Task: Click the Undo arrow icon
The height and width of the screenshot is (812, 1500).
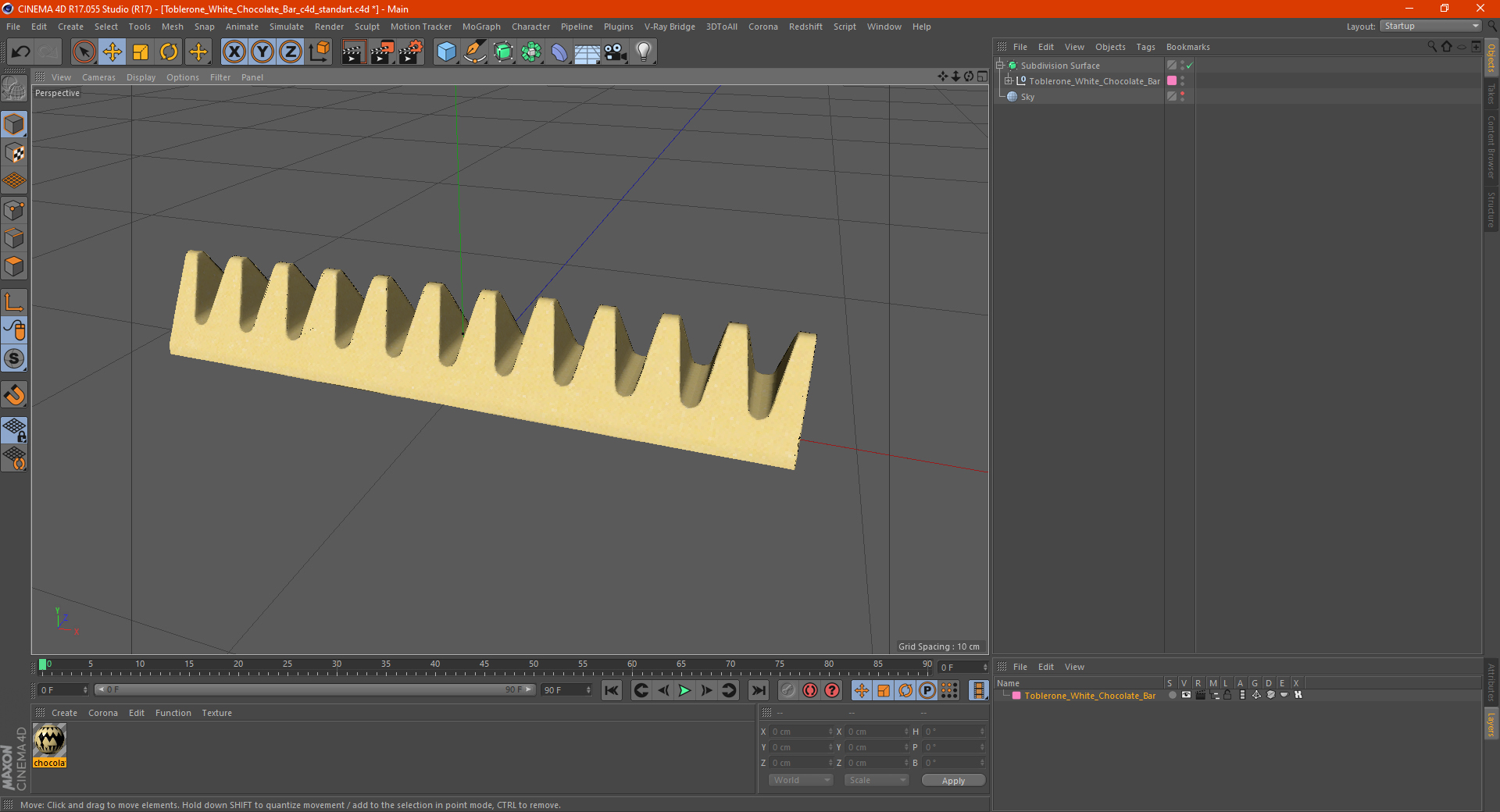Action: click(x=21, y=52)
